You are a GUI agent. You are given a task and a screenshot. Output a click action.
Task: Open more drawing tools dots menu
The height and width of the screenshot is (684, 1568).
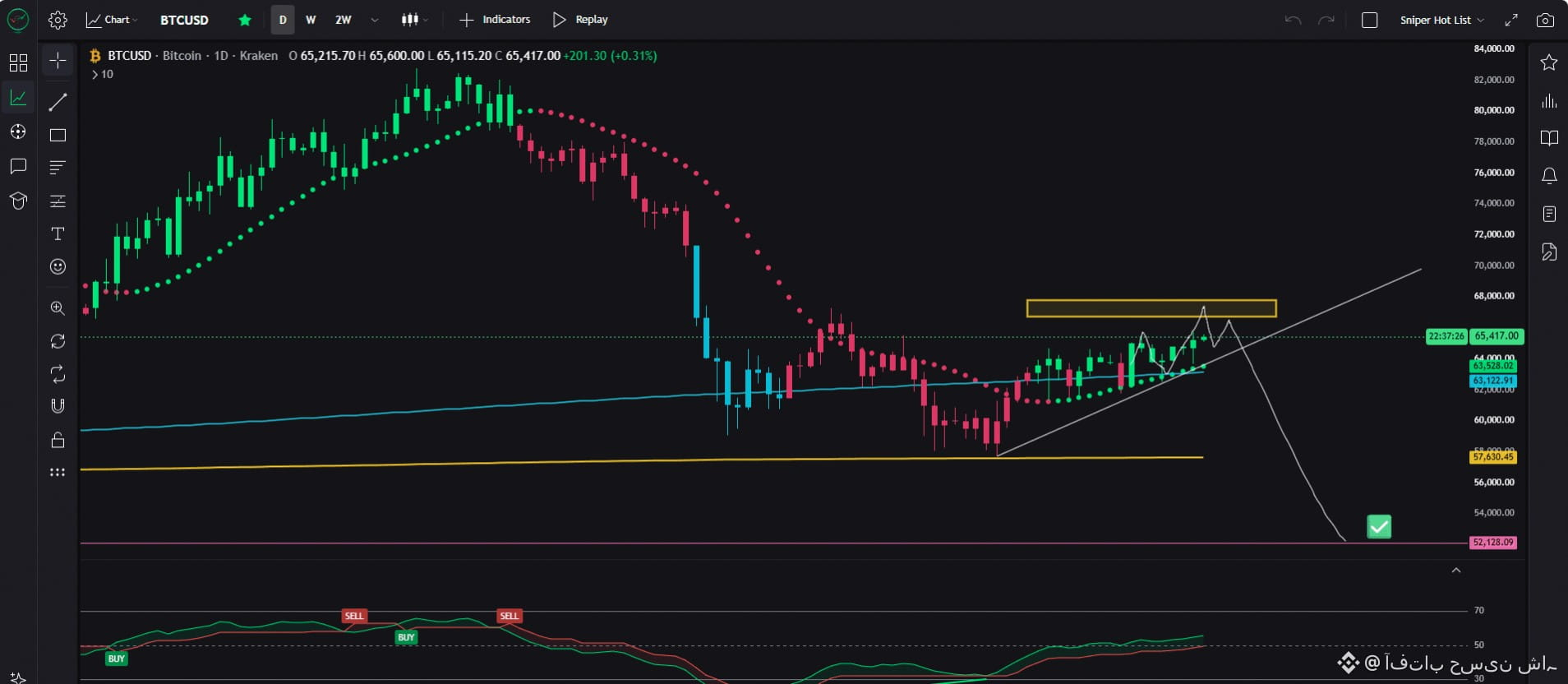(58, 472)
